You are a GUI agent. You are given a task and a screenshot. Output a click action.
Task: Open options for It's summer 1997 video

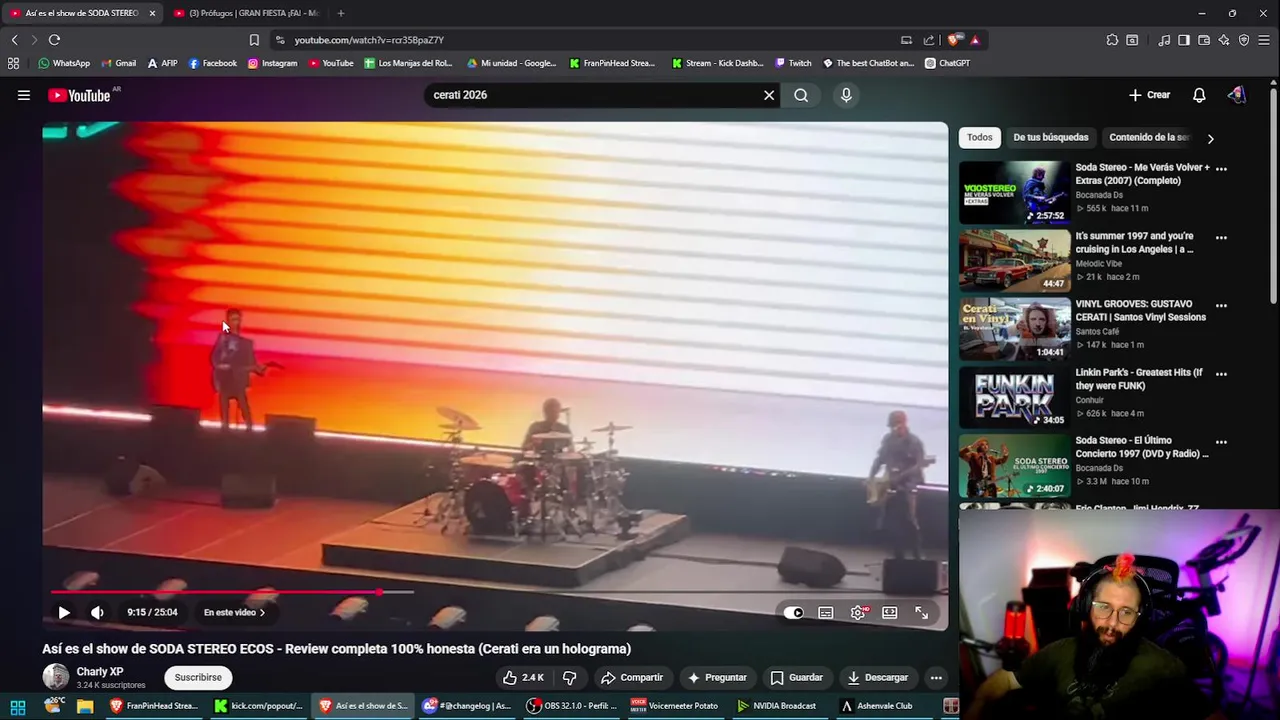tap(1221, 238)
